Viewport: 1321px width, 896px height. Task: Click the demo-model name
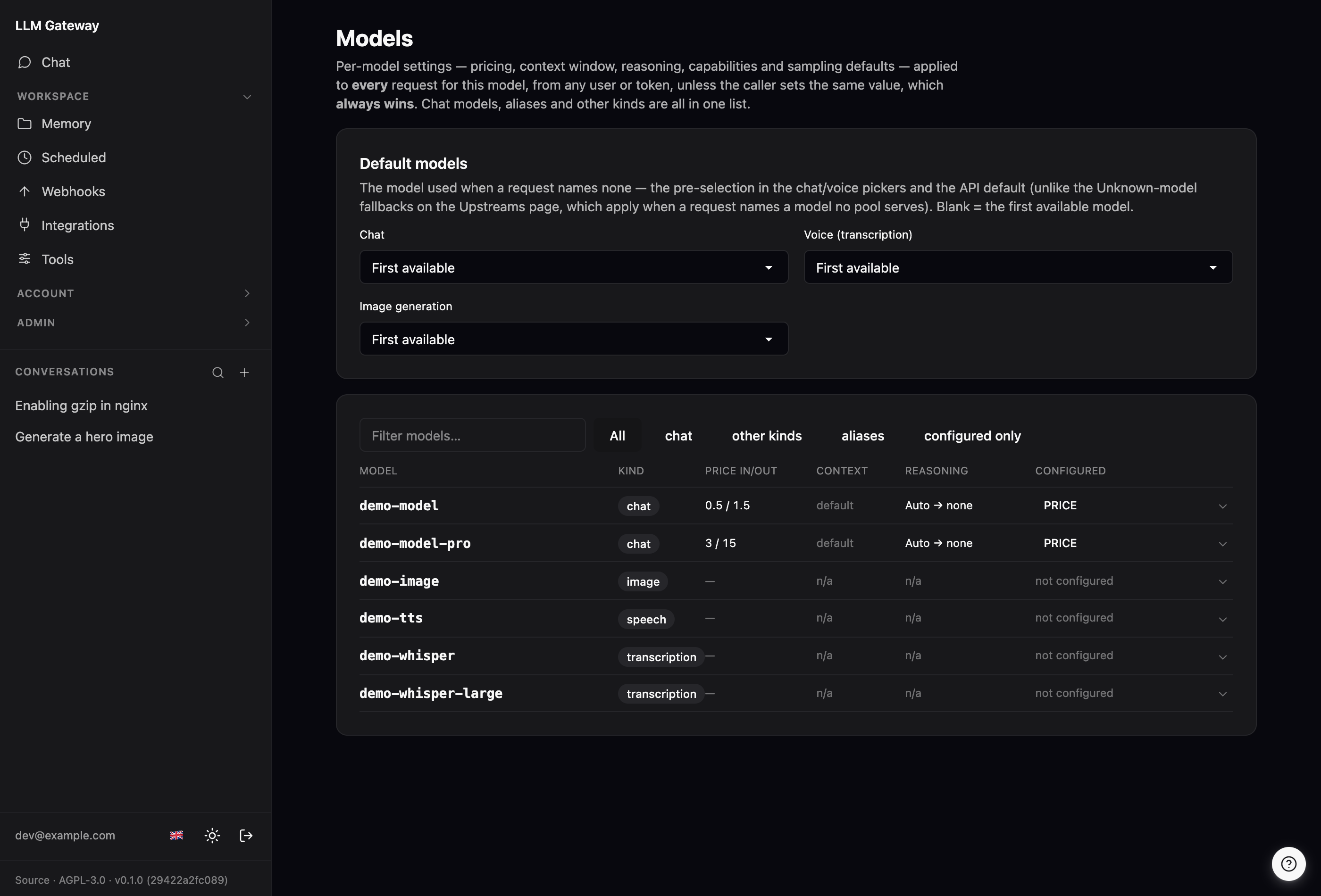click(x=399, y=506)
